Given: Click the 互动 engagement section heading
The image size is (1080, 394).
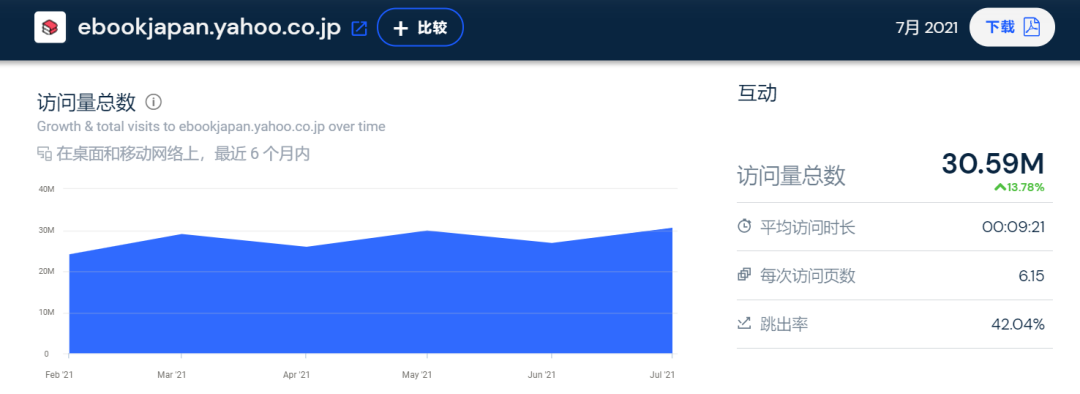Looking at the screenshot, I should click(x=757, y=93).
